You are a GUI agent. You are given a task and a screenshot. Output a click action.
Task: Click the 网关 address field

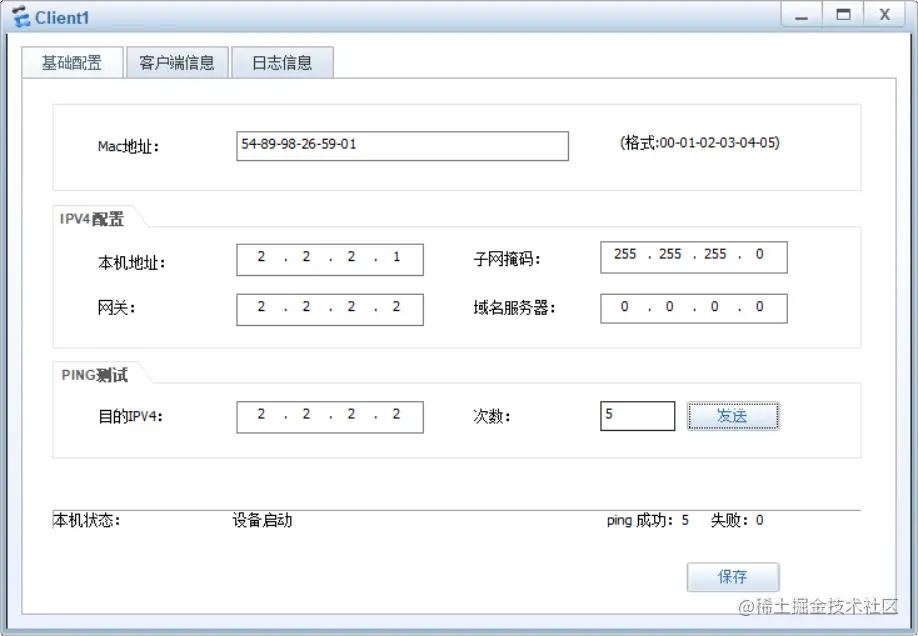[x=329, y=308]
